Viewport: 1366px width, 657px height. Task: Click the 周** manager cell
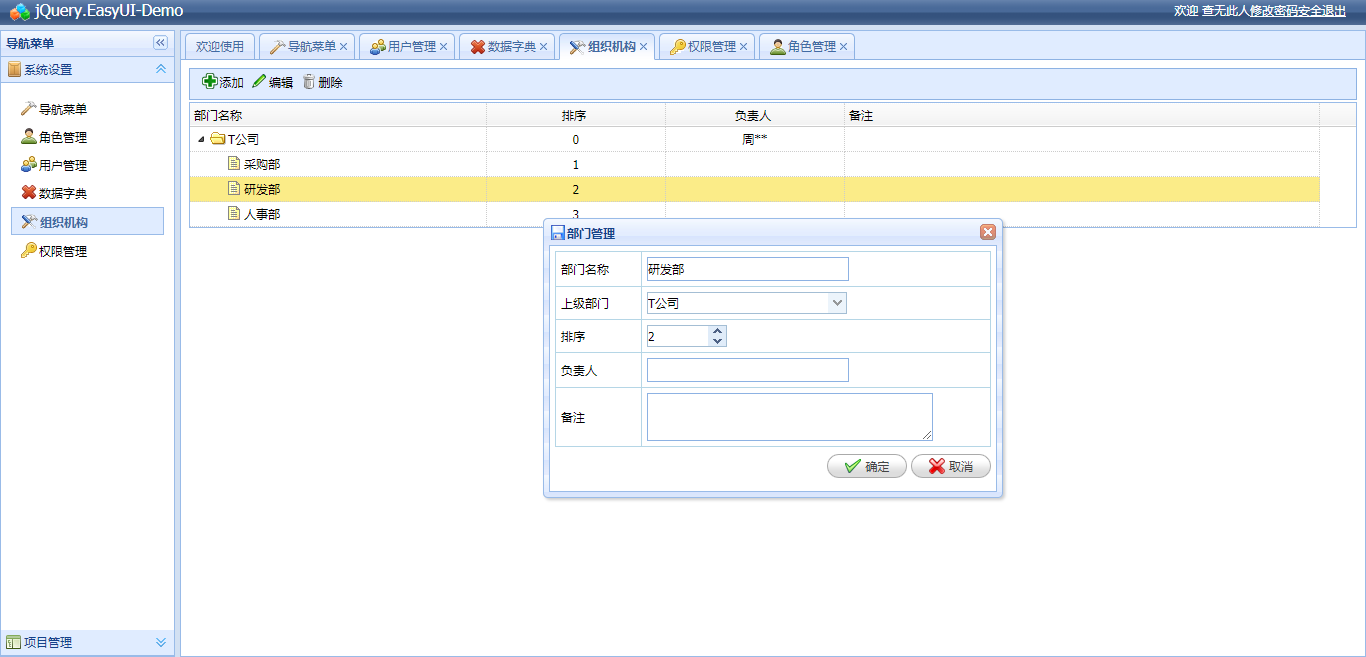tap(755, 140)
